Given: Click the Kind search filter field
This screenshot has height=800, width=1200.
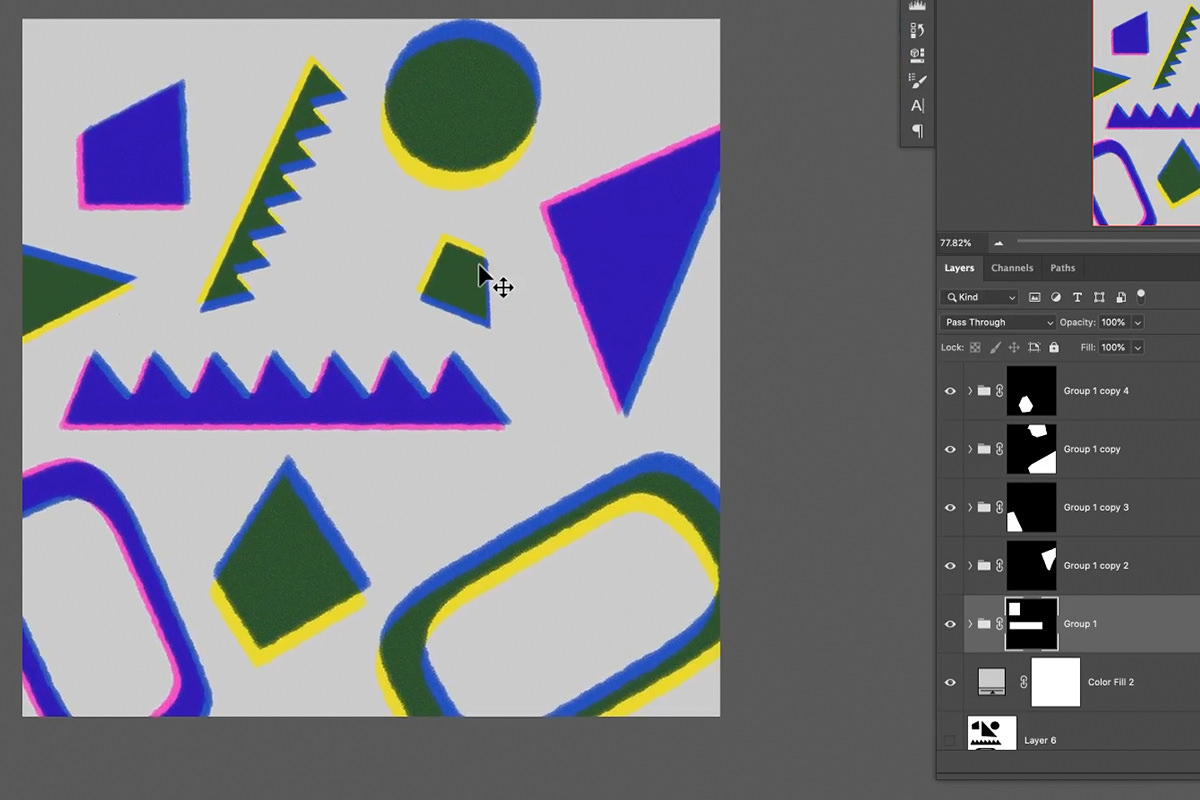Looking at the screenshot, I should tap(978, 297).
